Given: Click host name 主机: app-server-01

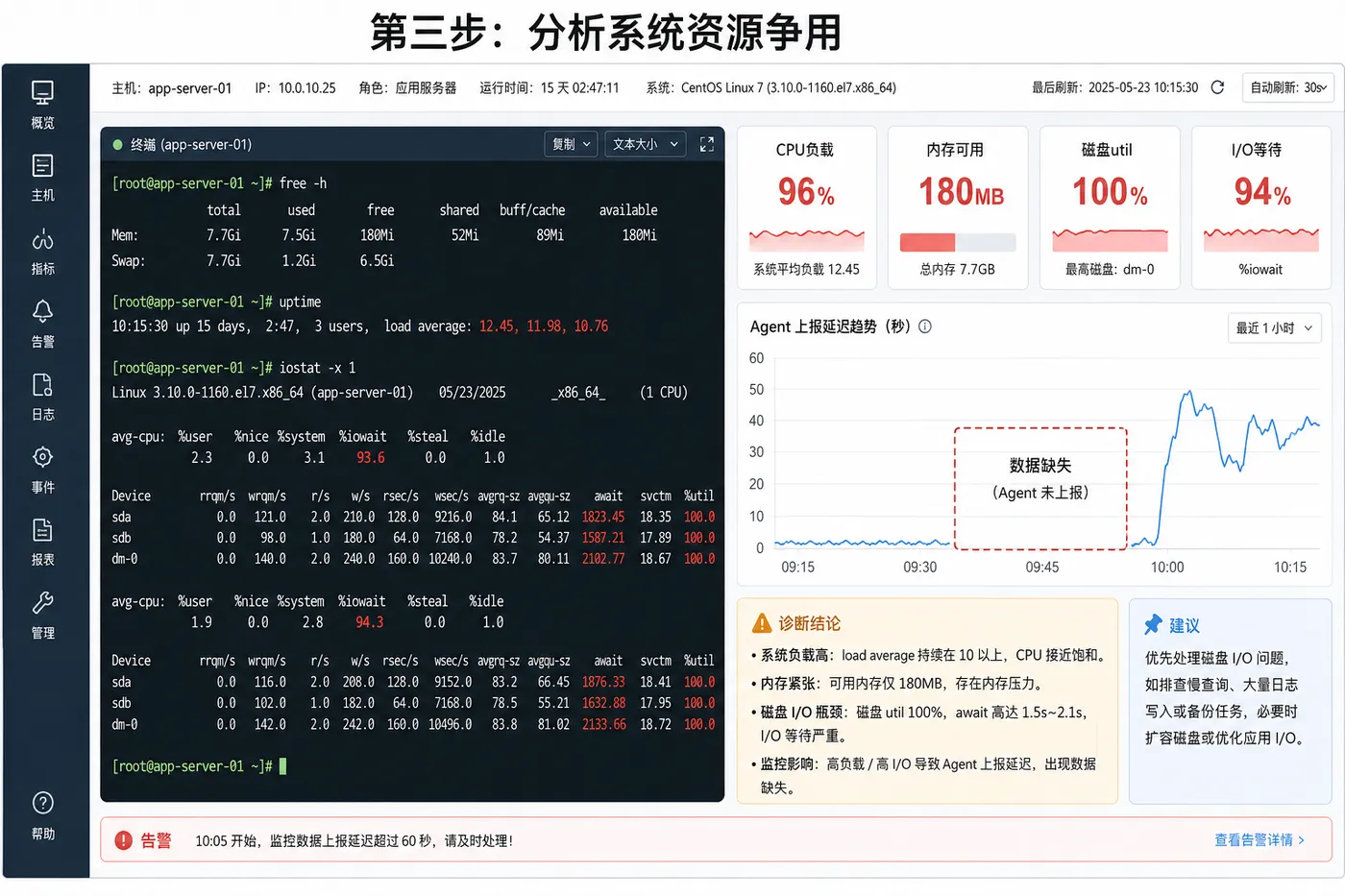Looking at the screenshot, I should 172,88.
